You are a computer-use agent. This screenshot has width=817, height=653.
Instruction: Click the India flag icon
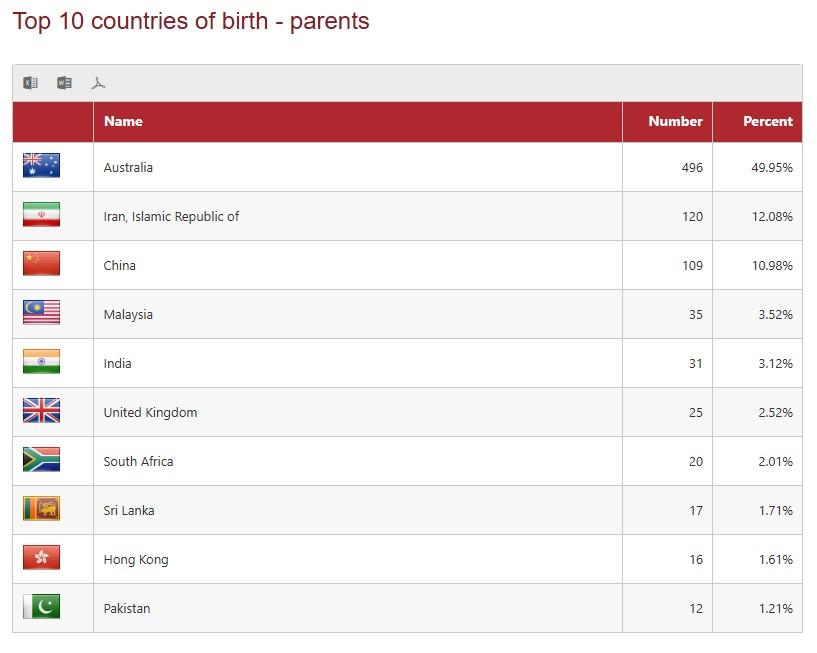41,362
